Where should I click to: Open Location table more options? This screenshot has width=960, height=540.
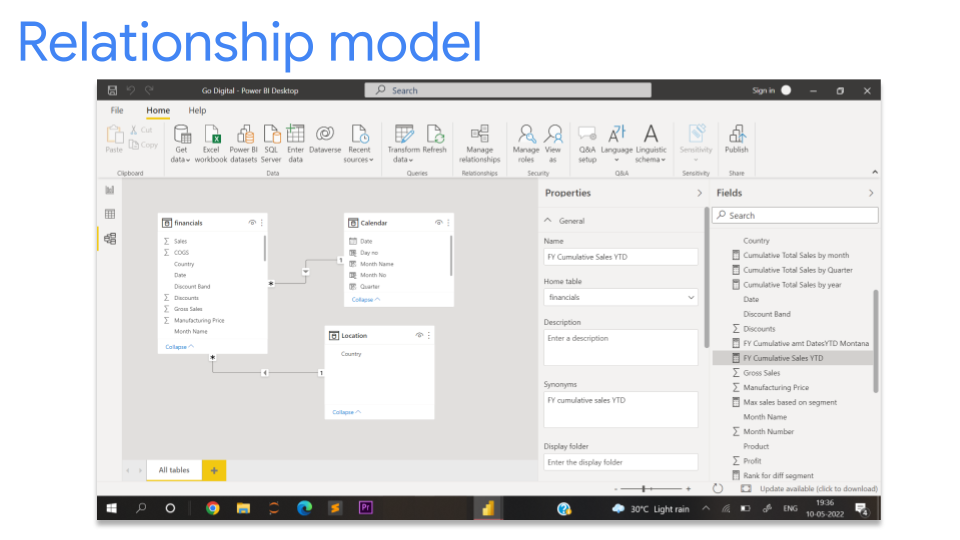coord(429,336)
